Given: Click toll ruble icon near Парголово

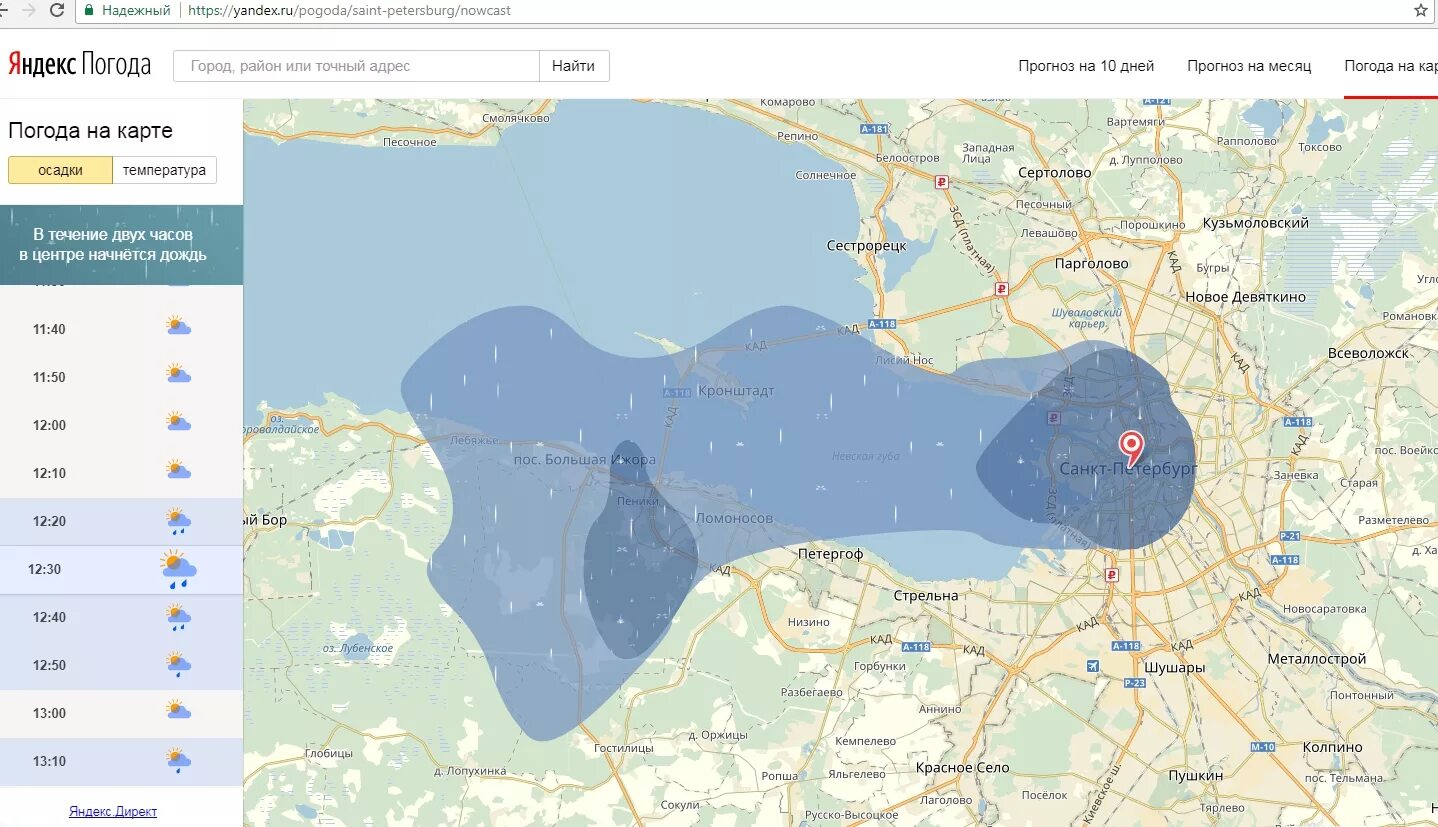Looking at the screenshot, I should click(x=1000, y=289).
